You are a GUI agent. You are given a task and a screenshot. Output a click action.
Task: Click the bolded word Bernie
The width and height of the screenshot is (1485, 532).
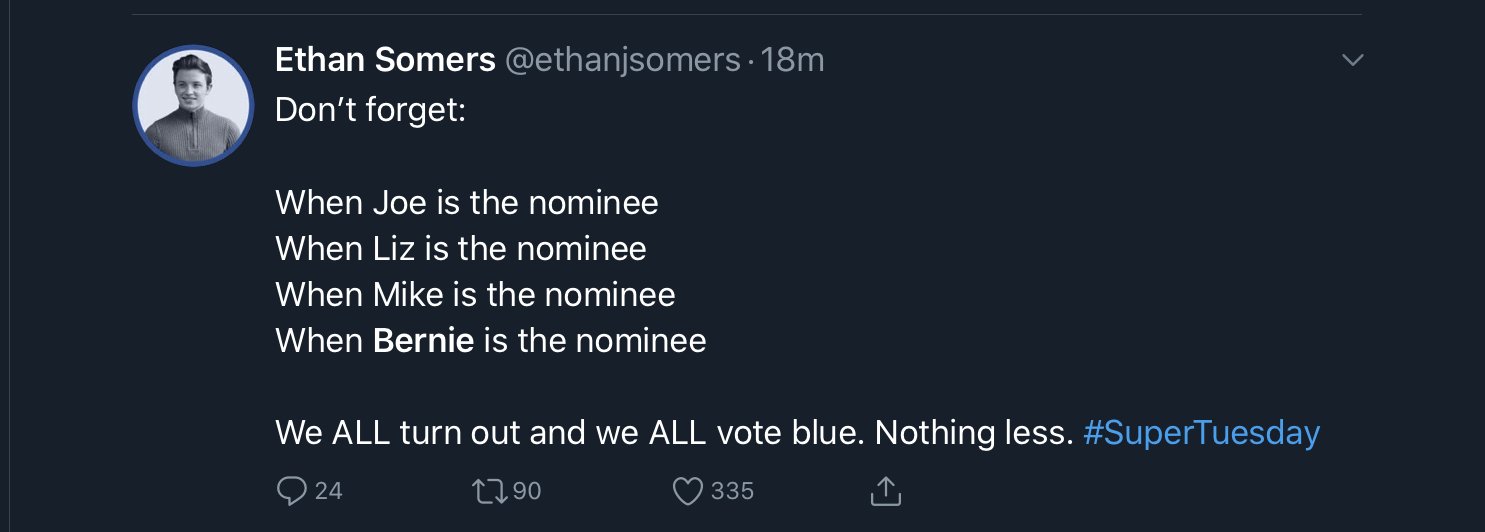tap(423, 341)
